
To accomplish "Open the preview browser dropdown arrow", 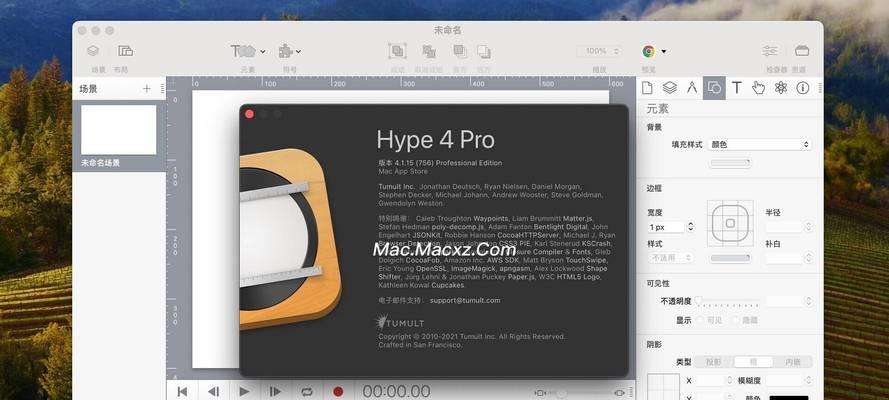I will point(663,52).
